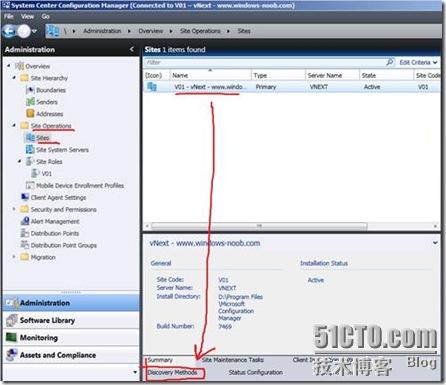
Task: Click the list scrollbar right arrow
Action: tap(435, 226)
